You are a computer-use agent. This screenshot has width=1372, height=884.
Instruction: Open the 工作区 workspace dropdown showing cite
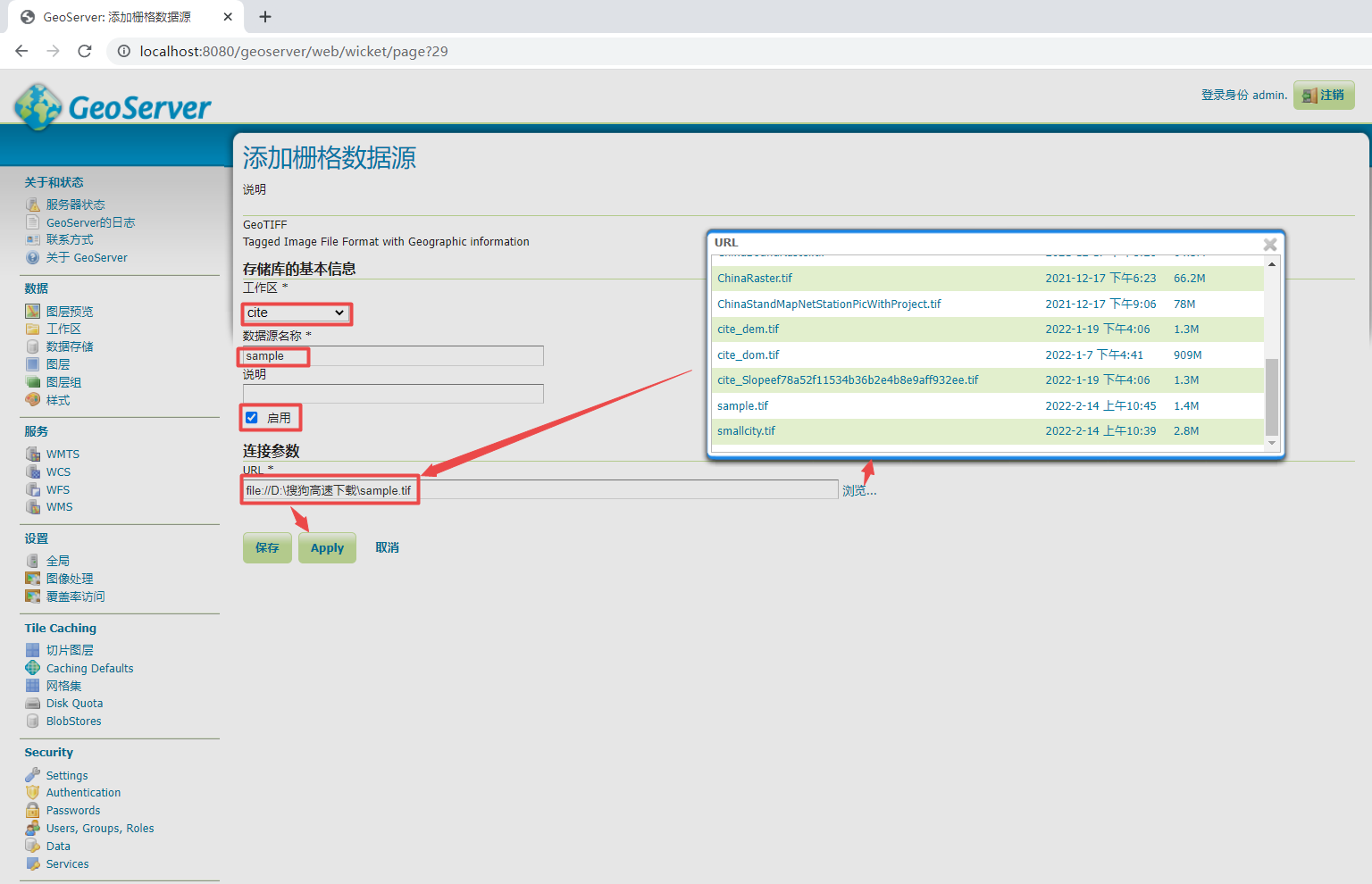[296, 313]
